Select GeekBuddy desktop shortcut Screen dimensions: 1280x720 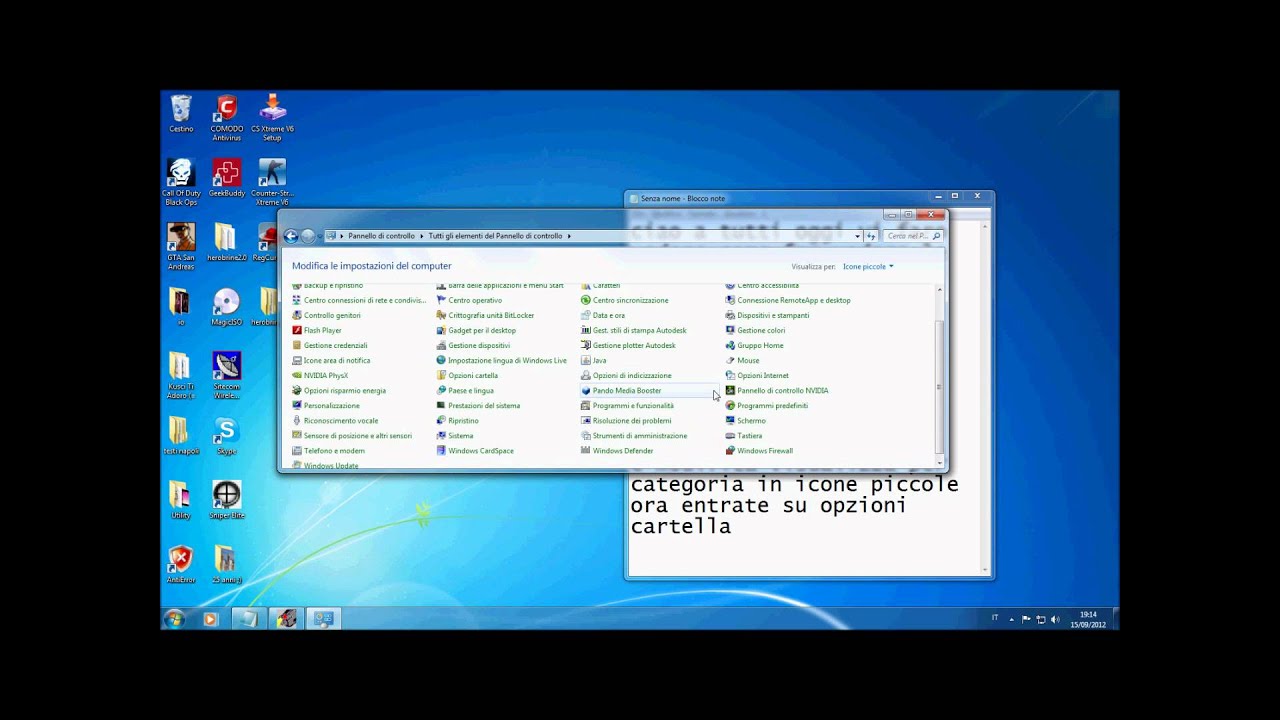[x=227, y=178]
